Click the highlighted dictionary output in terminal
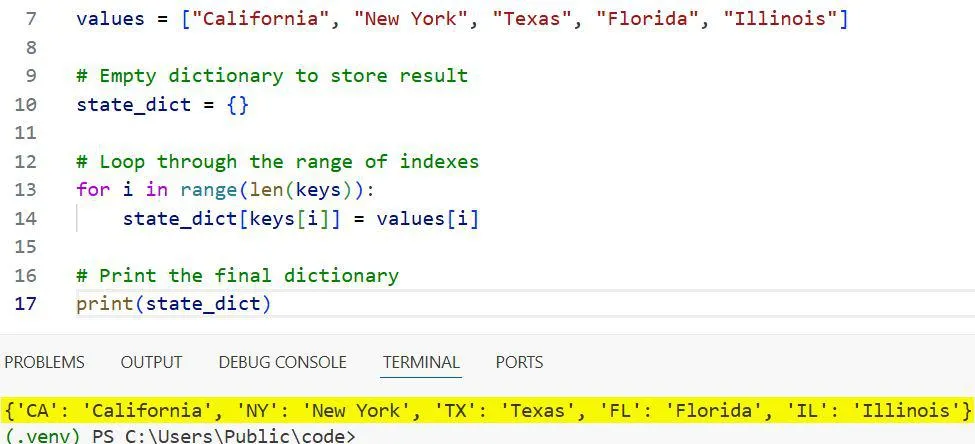Image resolution: width=975 pixels, height=444 pixels. [x=487, y=410]
